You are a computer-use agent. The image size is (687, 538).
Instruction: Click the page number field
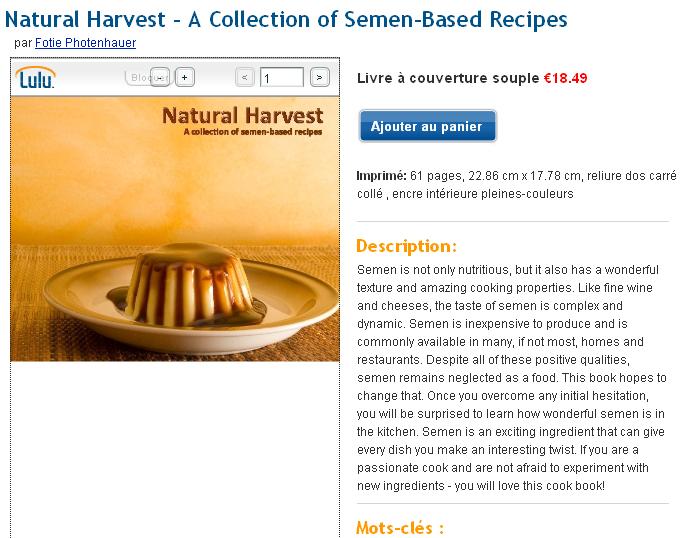(x=282, y=77)
